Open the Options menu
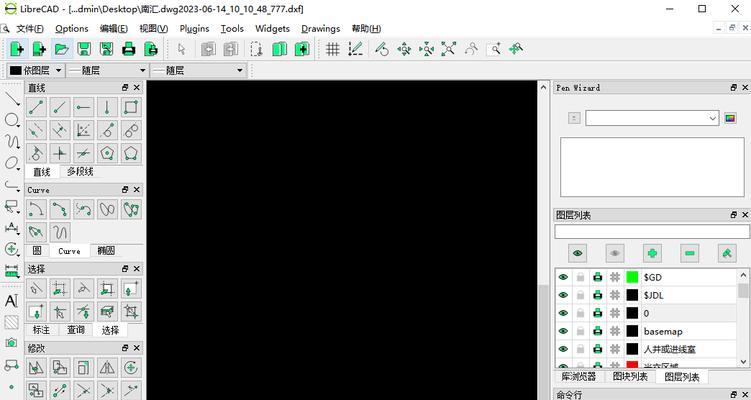751x400 pixels. pos(72,29)
